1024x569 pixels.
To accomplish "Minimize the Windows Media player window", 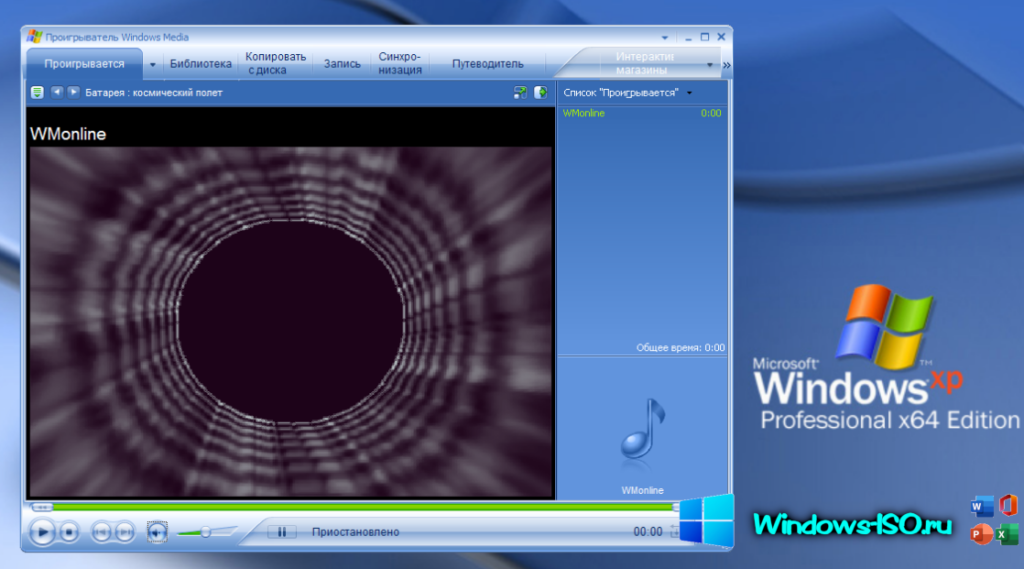I will click(688, 37).
